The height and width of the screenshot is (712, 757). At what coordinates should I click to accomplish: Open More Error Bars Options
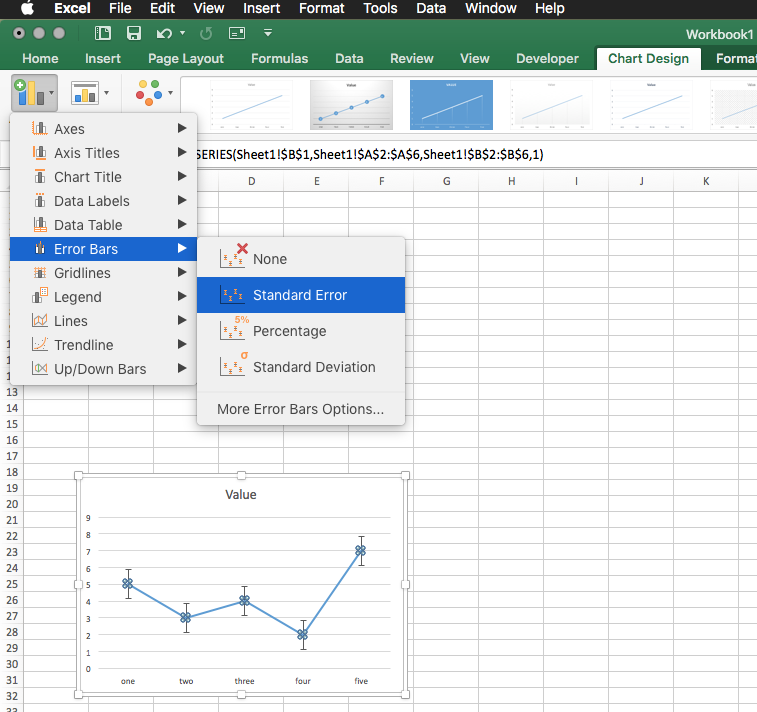[x=301, y=409]
